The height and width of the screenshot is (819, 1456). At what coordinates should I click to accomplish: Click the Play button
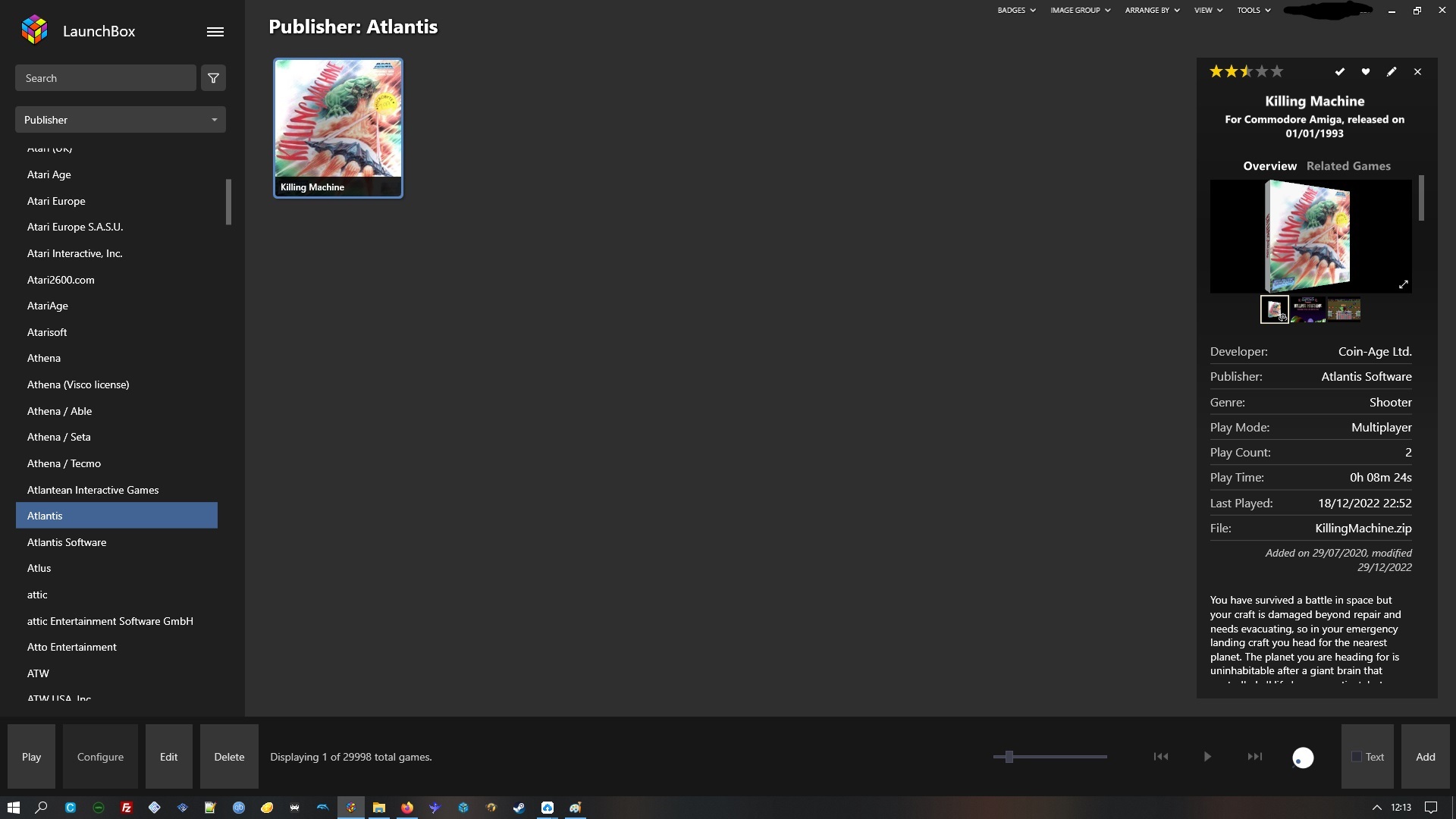tap(31, 757)
